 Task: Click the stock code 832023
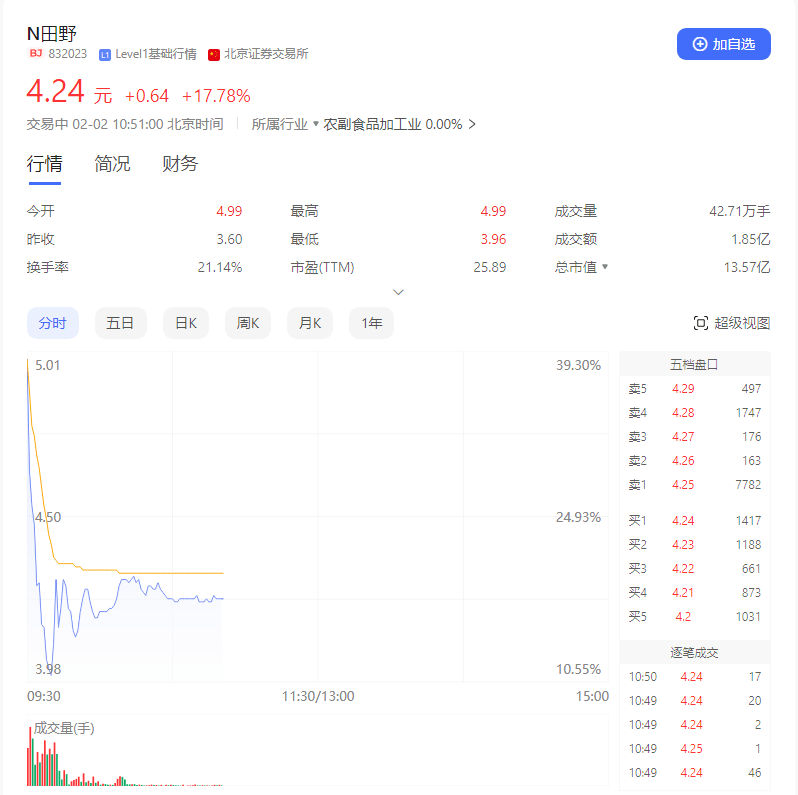click(x=68, y=54)
